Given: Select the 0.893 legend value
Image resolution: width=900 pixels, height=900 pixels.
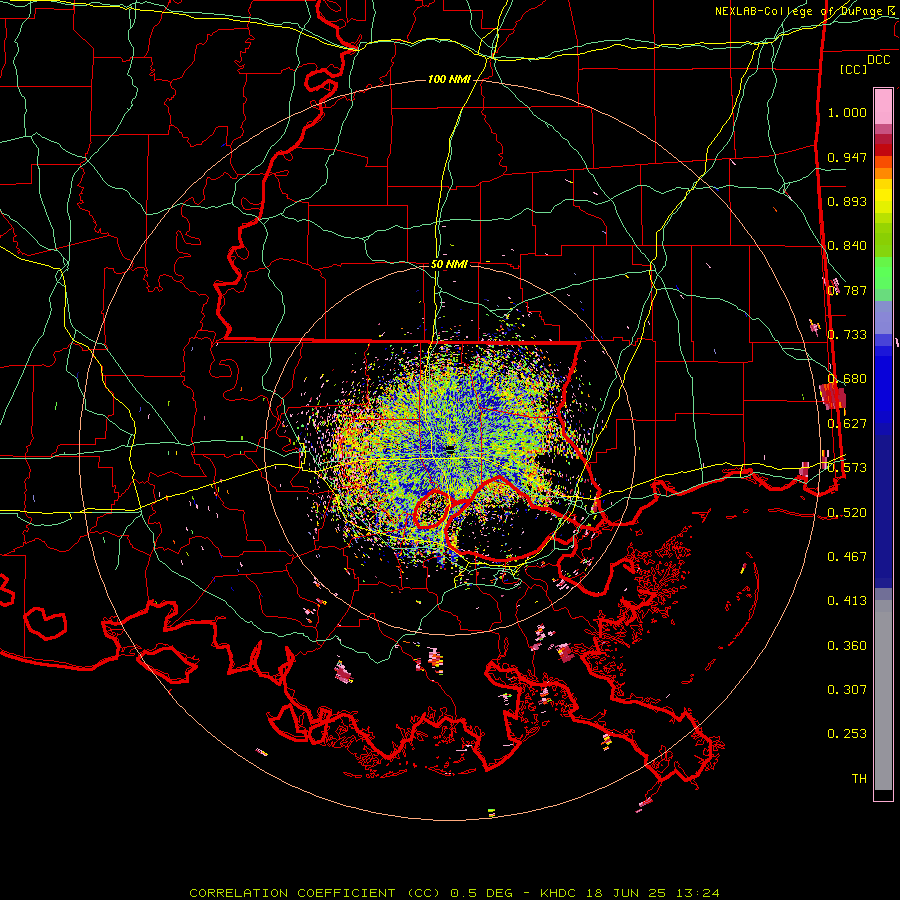Looking at the screenshot, I should (847, 201).
